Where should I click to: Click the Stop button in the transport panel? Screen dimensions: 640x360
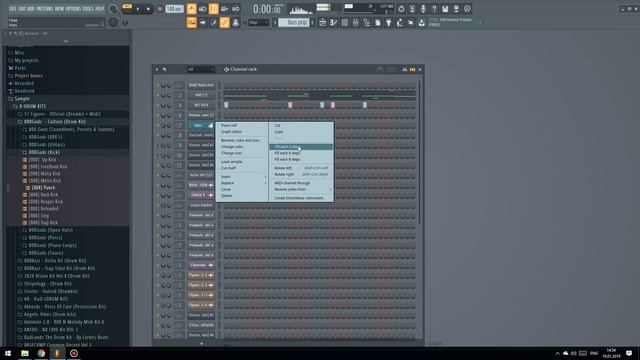[148, 9]
